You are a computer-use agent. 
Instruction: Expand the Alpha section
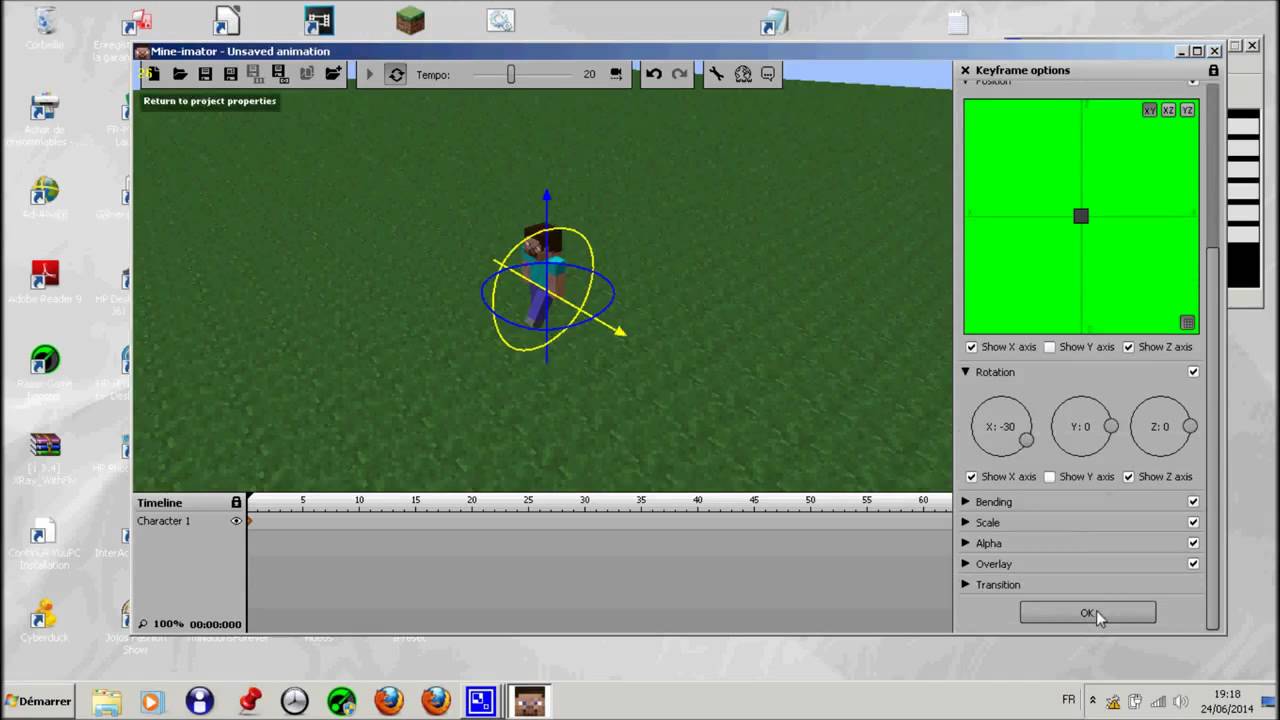click(x=966, y=544)
